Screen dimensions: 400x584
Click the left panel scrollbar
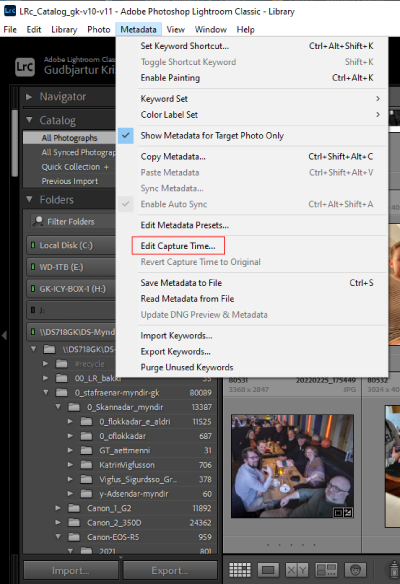click(x=15, y=142)
